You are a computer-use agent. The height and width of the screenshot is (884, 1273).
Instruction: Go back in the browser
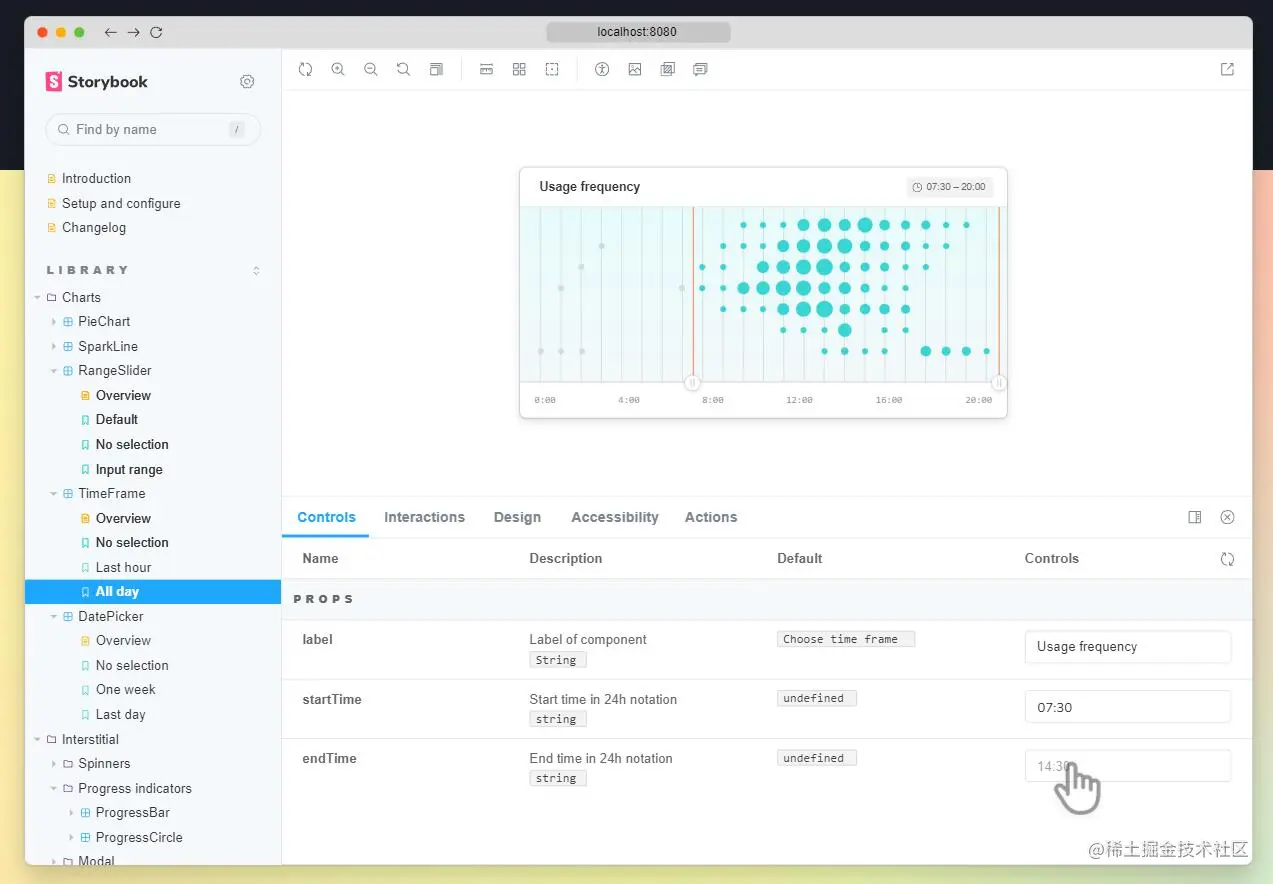tap(111, 32)
